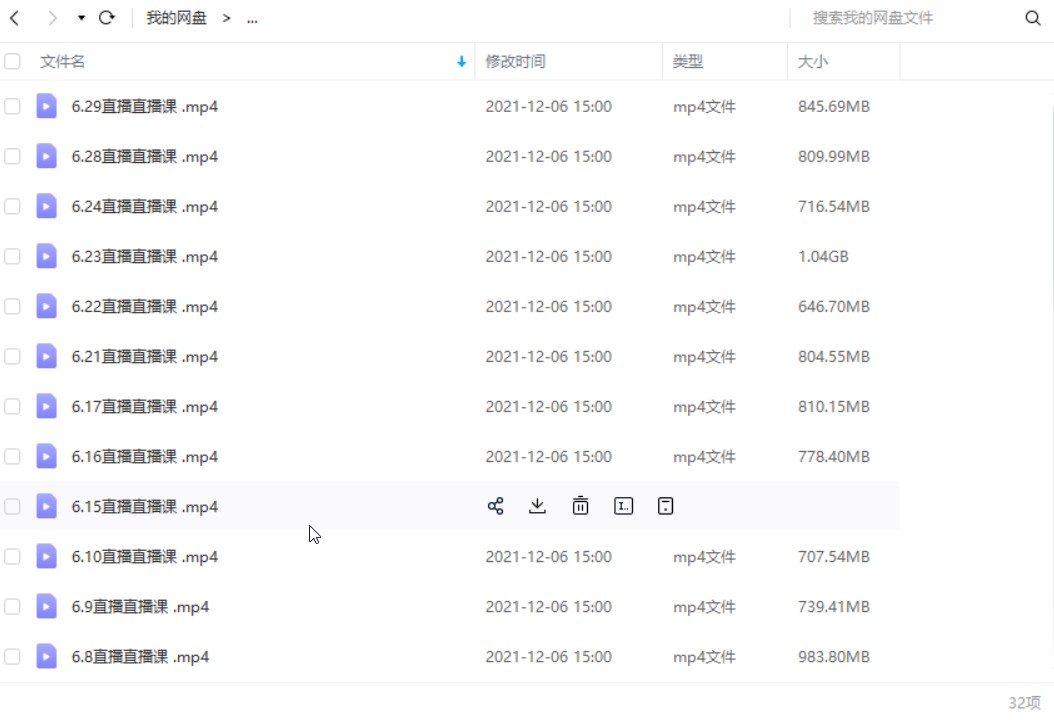Refresh the file list

(x=107, y=18)
